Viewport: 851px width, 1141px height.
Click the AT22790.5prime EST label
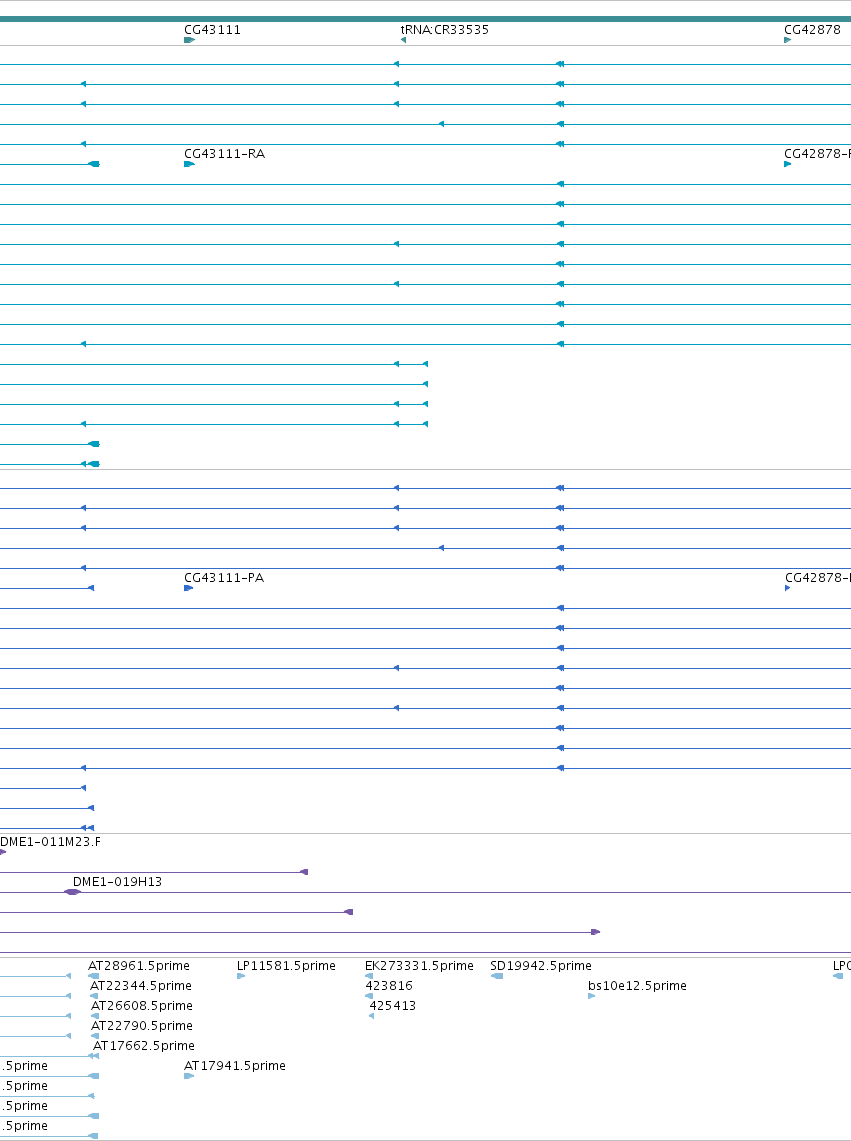142,1026
